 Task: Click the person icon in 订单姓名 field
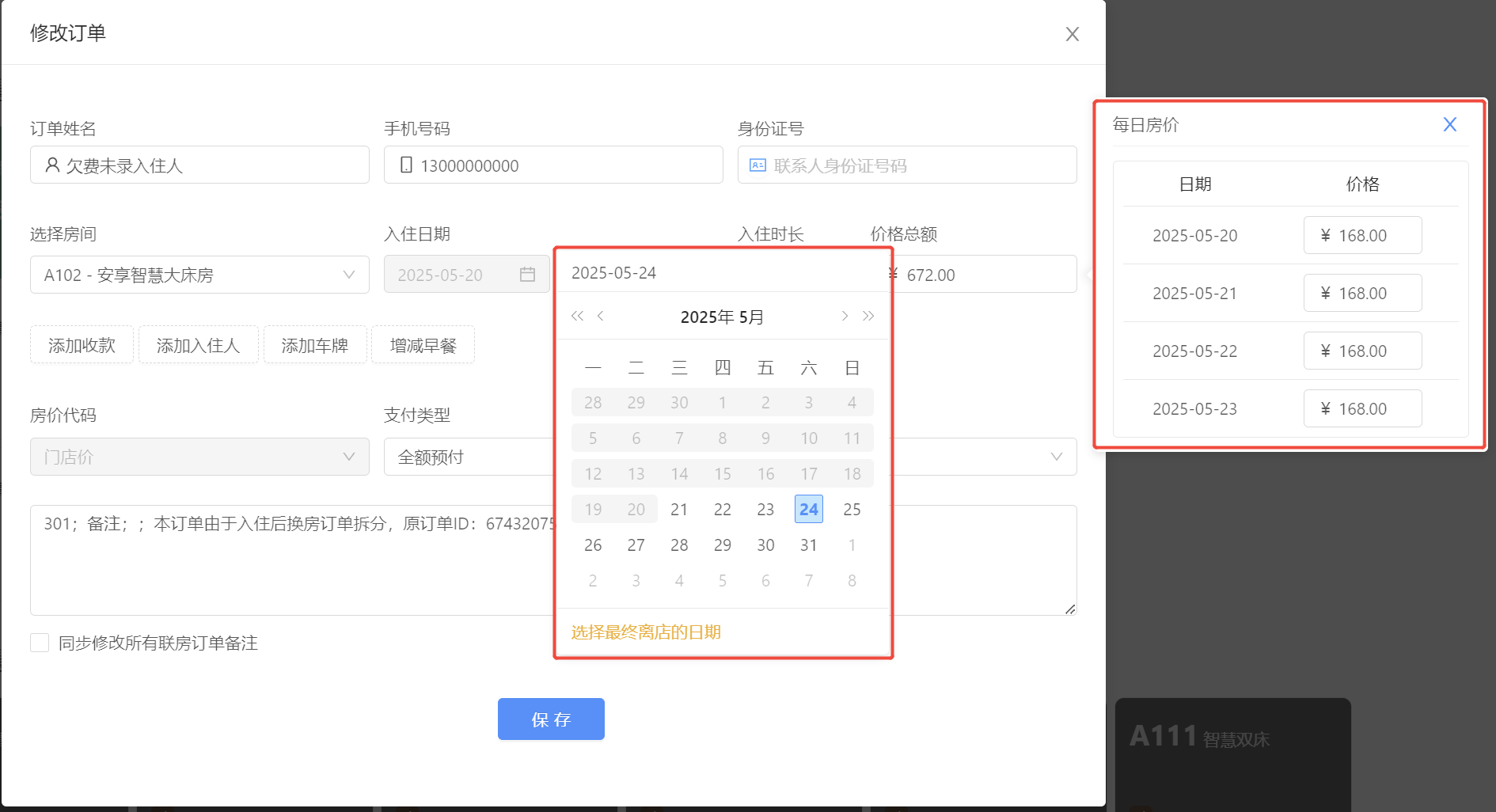(52, 165)
